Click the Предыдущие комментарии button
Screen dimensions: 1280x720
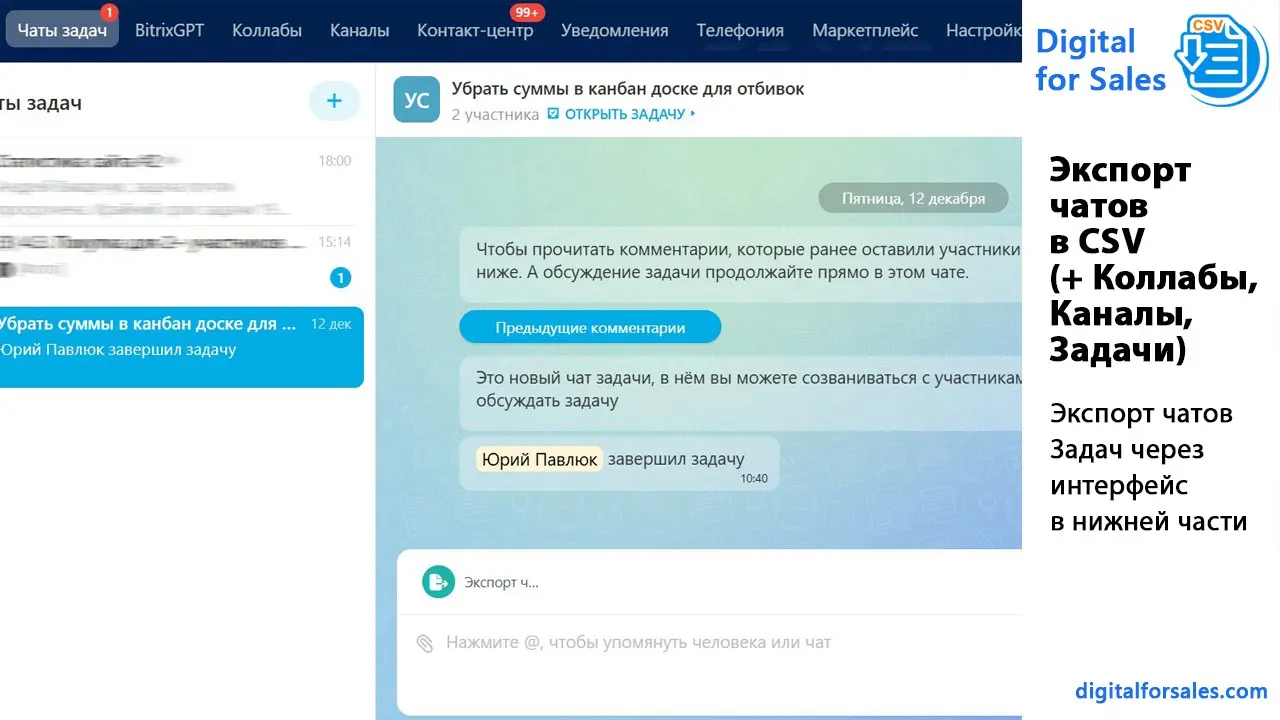tap(590, 327)
